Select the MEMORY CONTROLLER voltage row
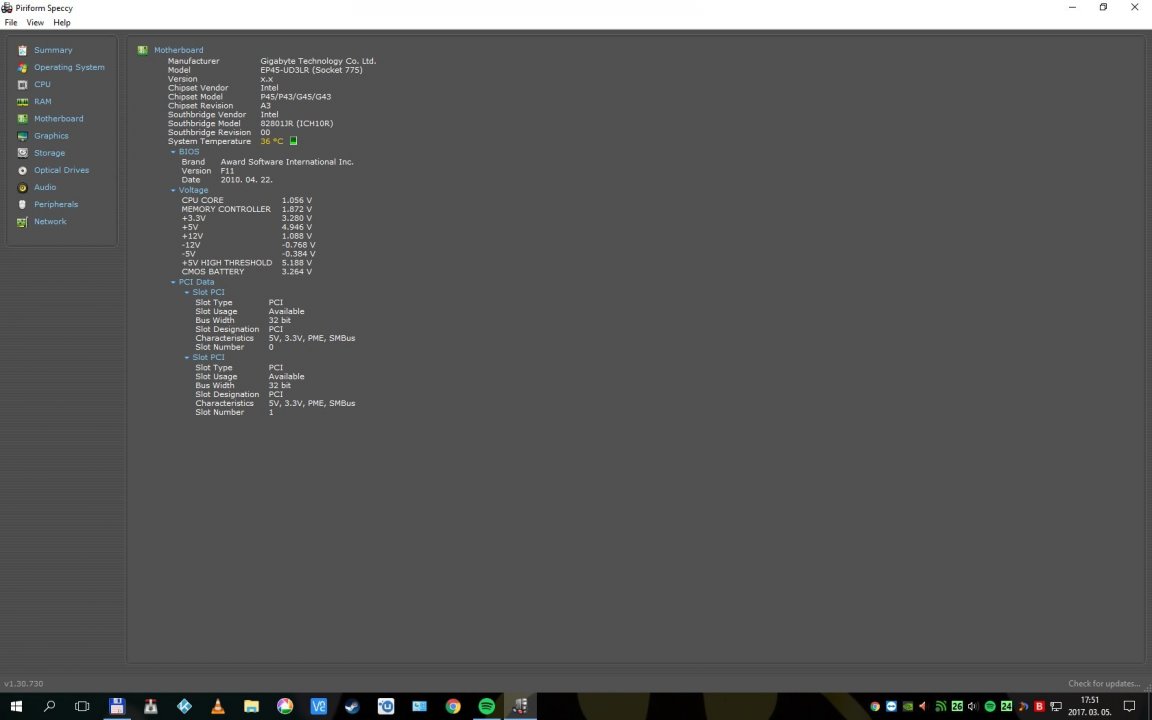The height and width of the screenshot is (720, 1152). 247,209
